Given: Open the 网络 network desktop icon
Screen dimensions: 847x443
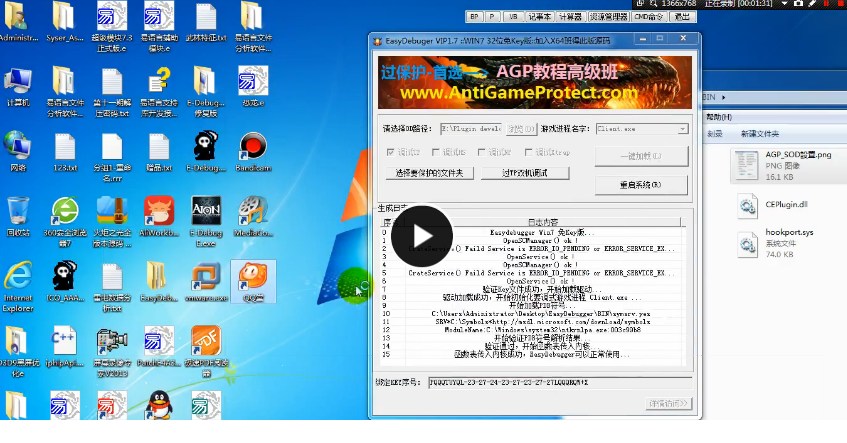Looking at the screenshot, I should [x=18, y=151].
